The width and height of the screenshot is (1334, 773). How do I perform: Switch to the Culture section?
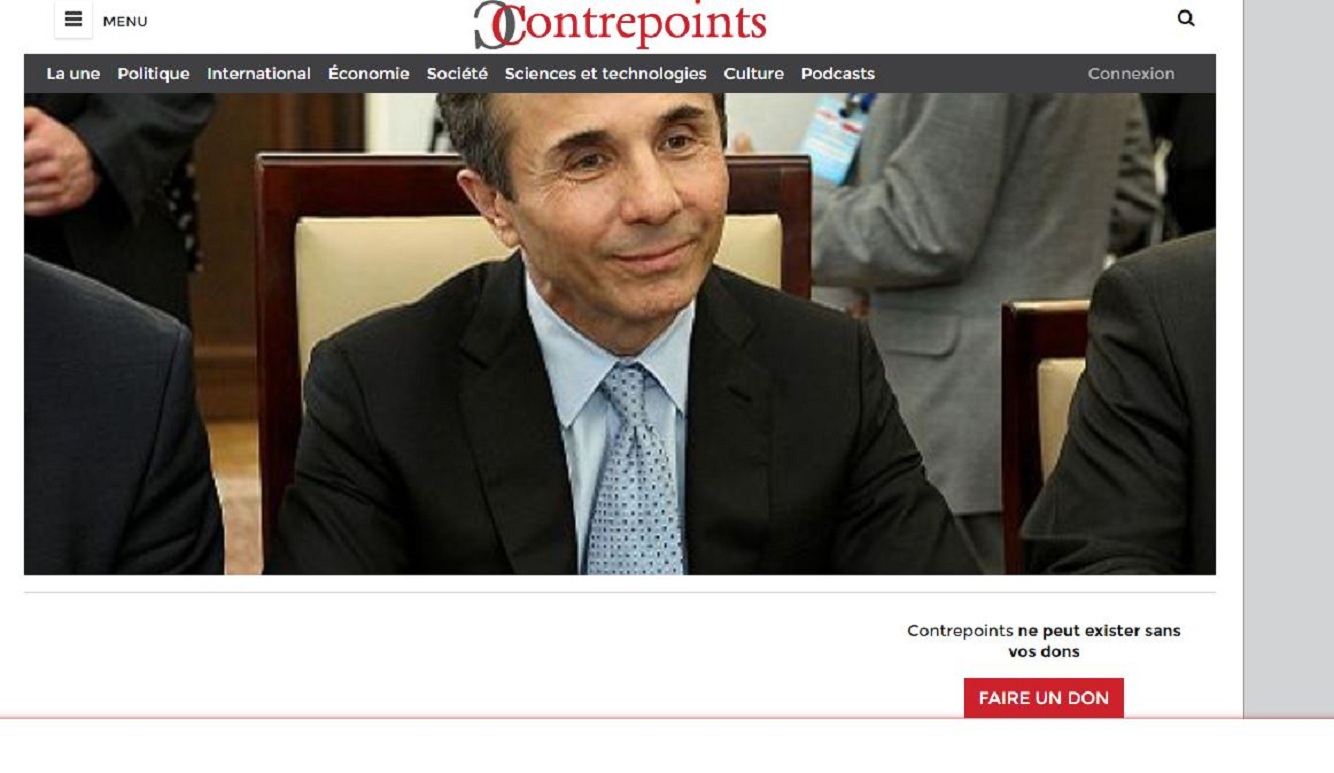tap(754, 74)
